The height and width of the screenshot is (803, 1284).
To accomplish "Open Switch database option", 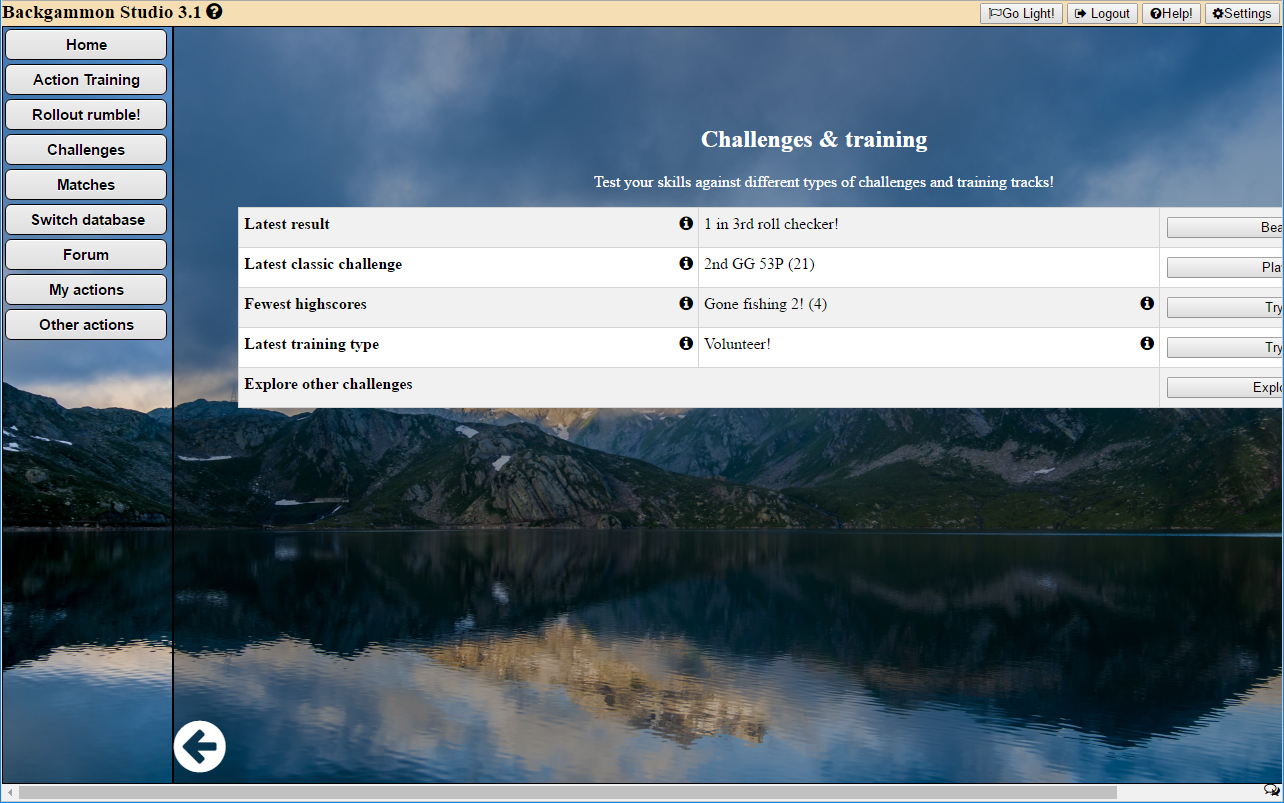I will 86,220.
